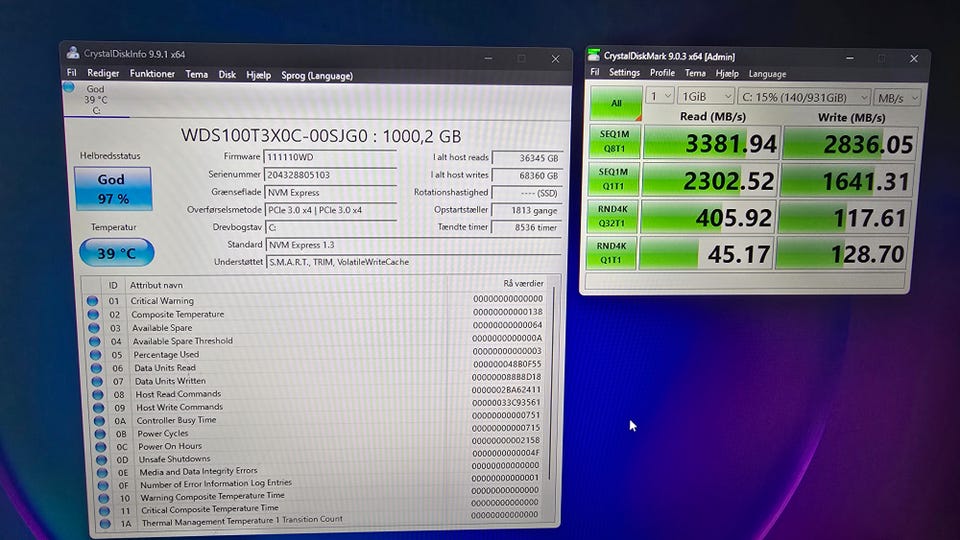The width and height of the screenshot is (960, 540).
Task: Click status icon for Number of Error Information Log Entries
Action: (103, 486)
